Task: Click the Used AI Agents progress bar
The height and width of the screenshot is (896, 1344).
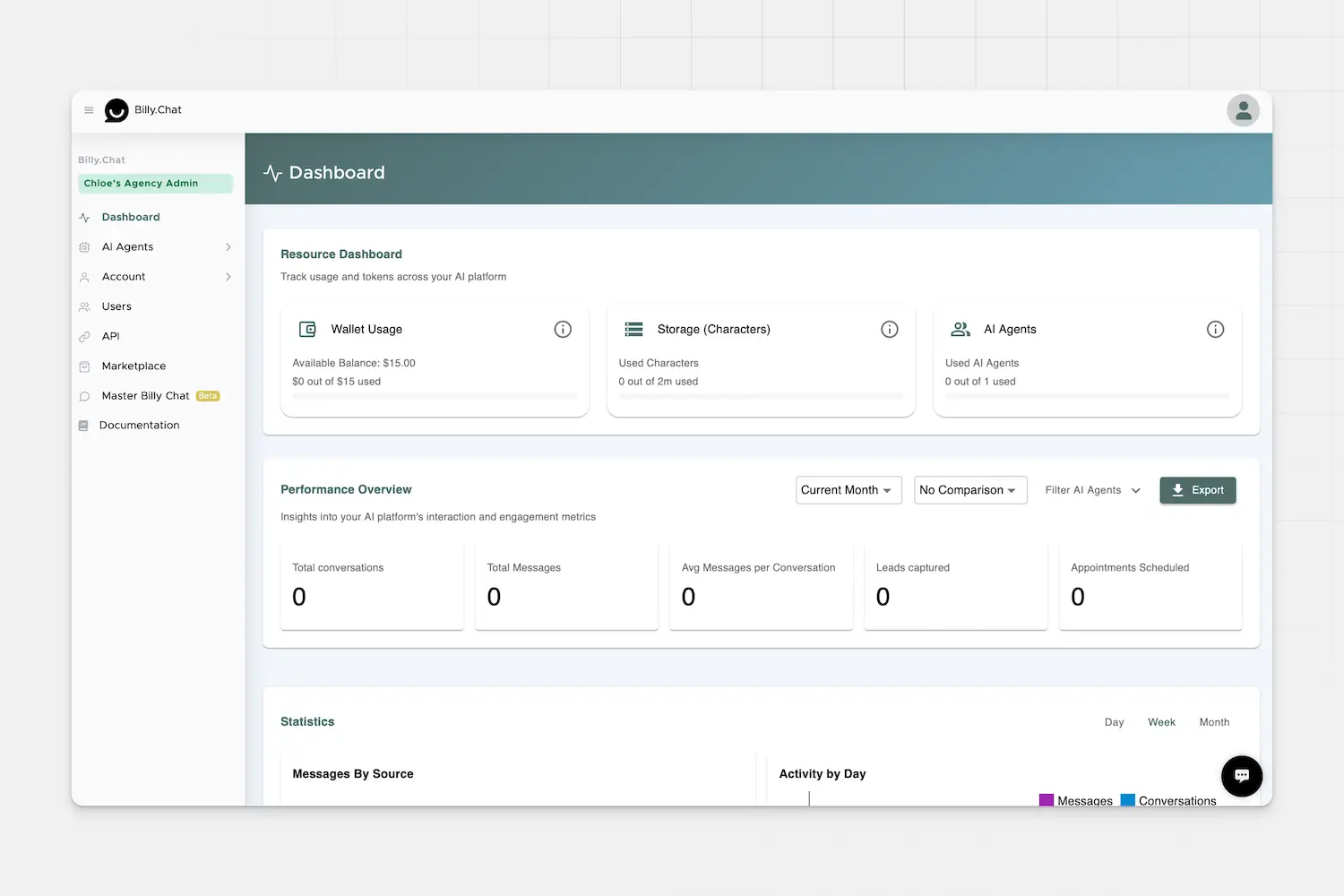Action: point(1087,396)
